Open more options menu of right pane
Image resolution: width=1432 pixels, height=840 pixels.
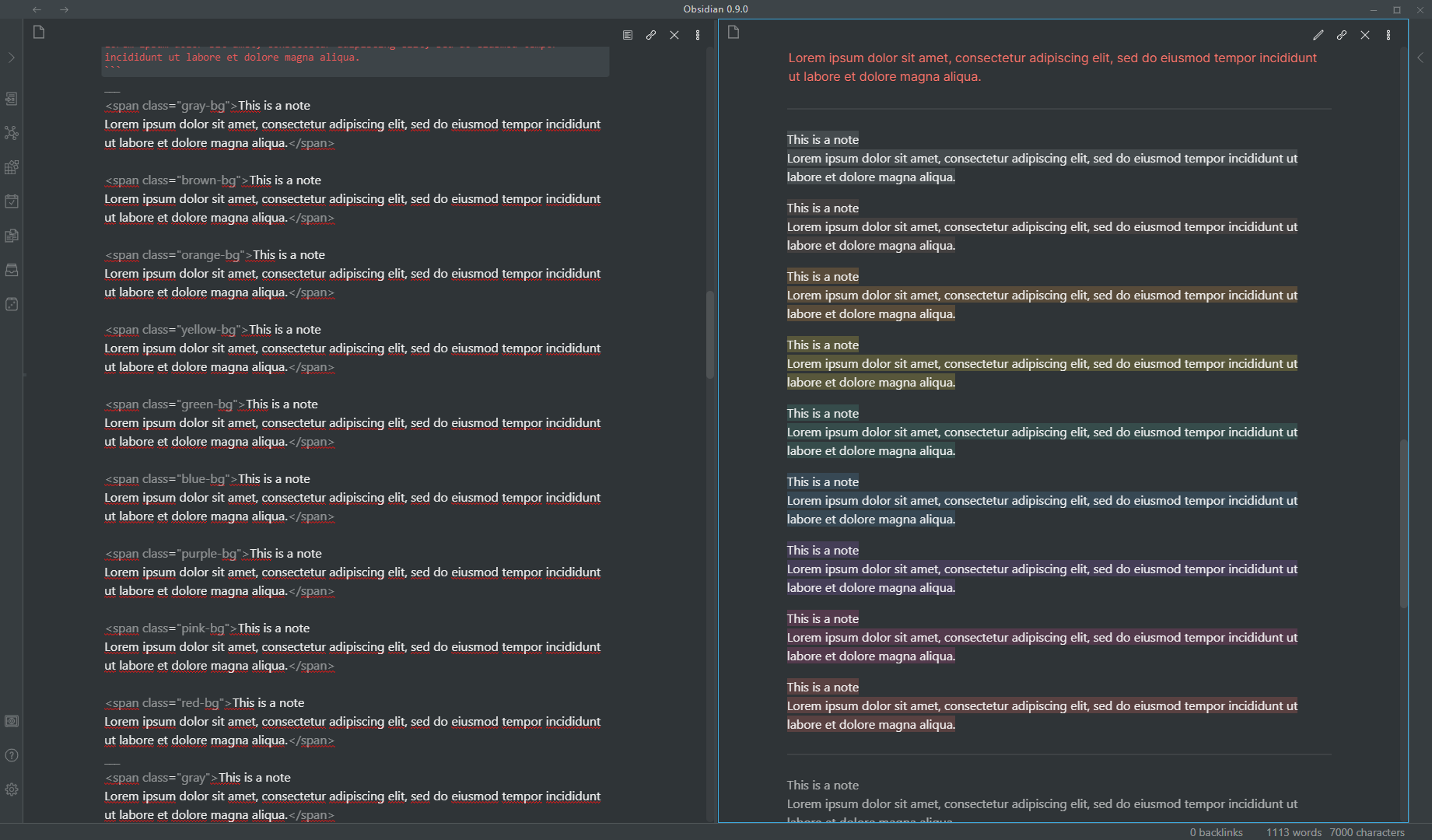pyautogui.click(x=1388, y=35)
